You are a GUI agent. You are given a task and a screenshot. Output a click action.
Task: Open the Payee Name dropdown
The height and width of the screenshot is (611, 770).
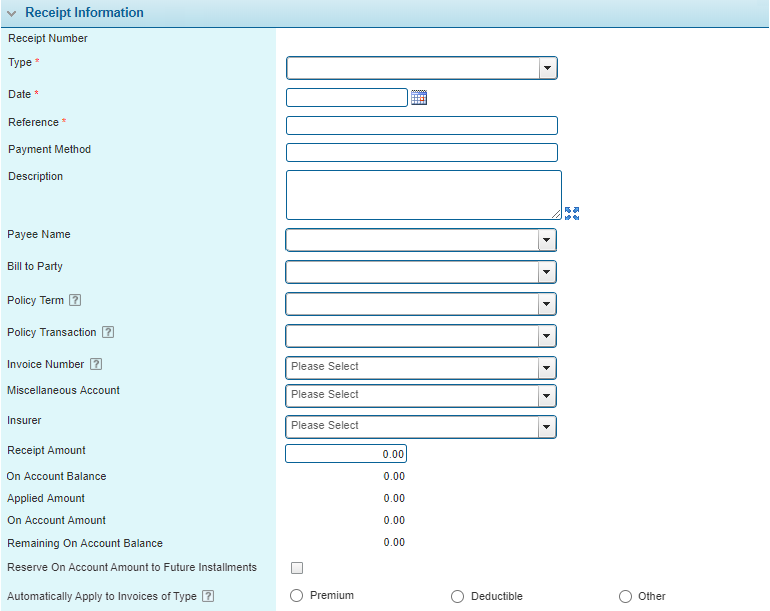point(546,240)
